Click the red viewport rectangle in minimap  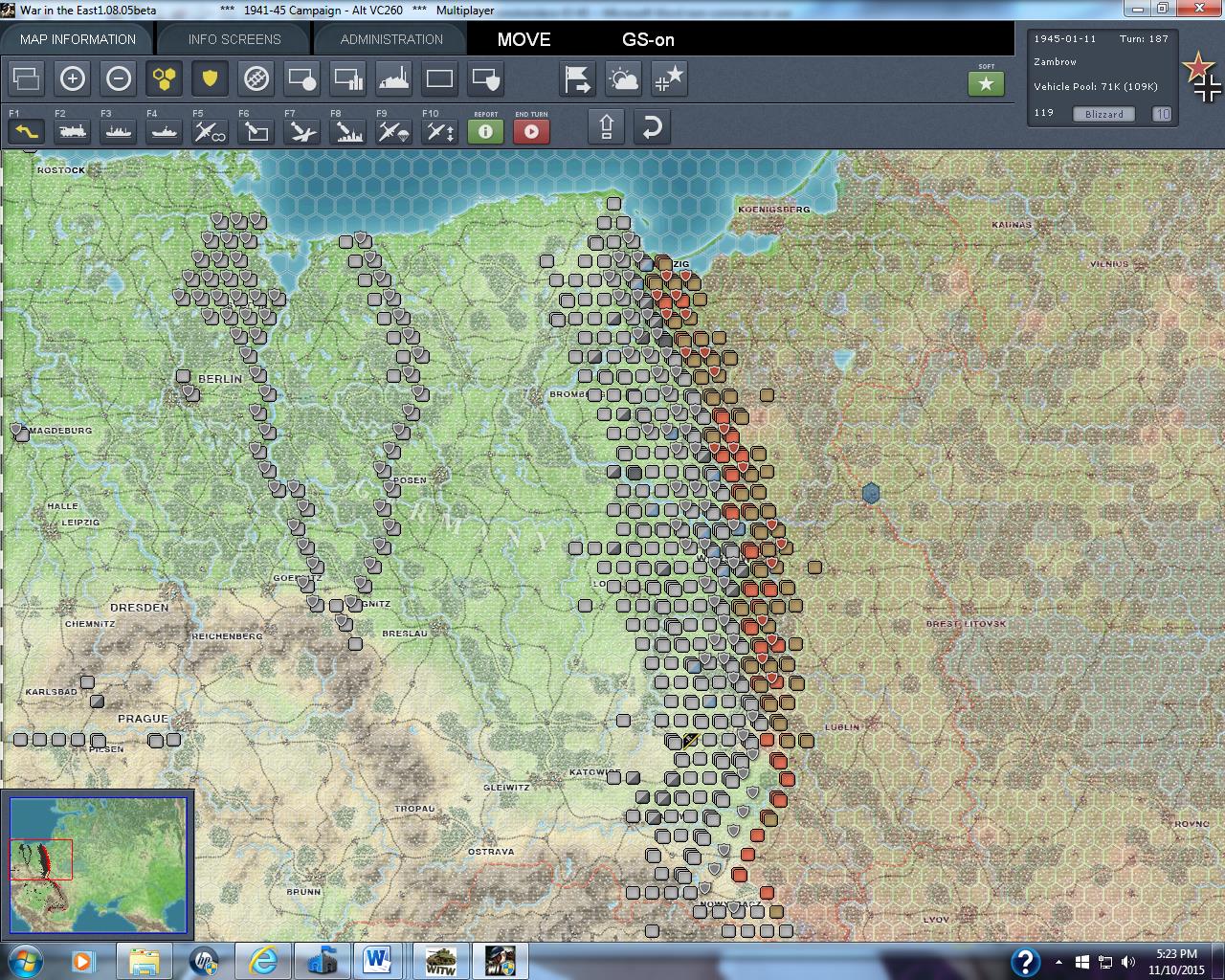click(x=41, y=859)
